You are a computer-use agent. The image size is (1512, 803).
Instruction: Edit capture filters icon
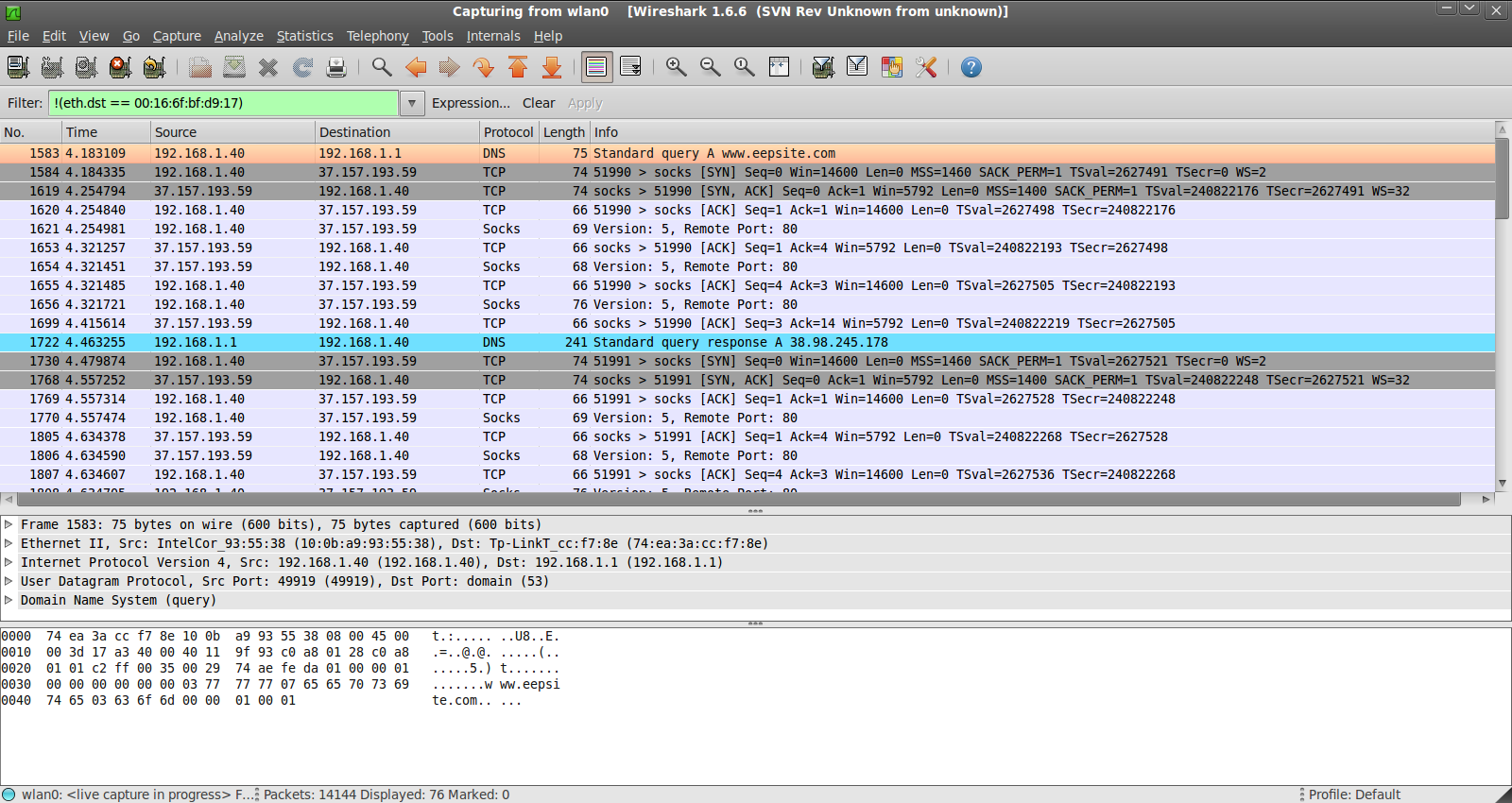[824, 67]
